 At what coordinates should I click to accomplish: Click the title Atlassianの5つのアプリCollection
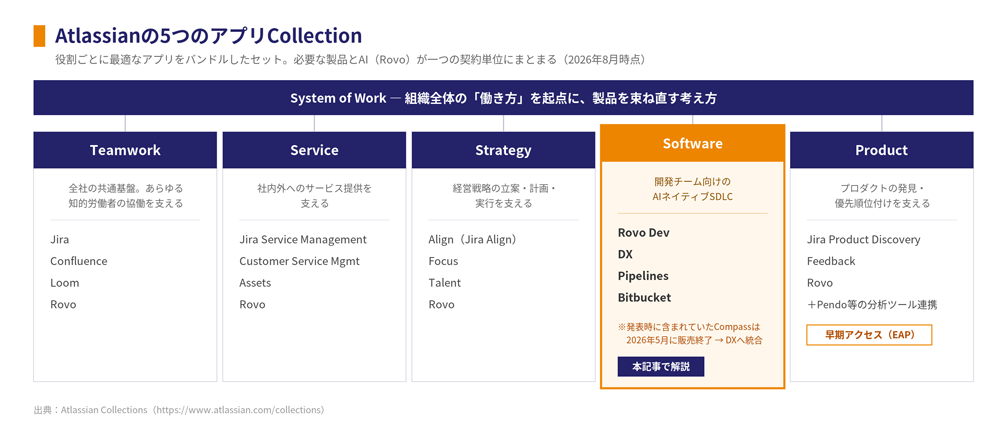(x=209, y=35)
